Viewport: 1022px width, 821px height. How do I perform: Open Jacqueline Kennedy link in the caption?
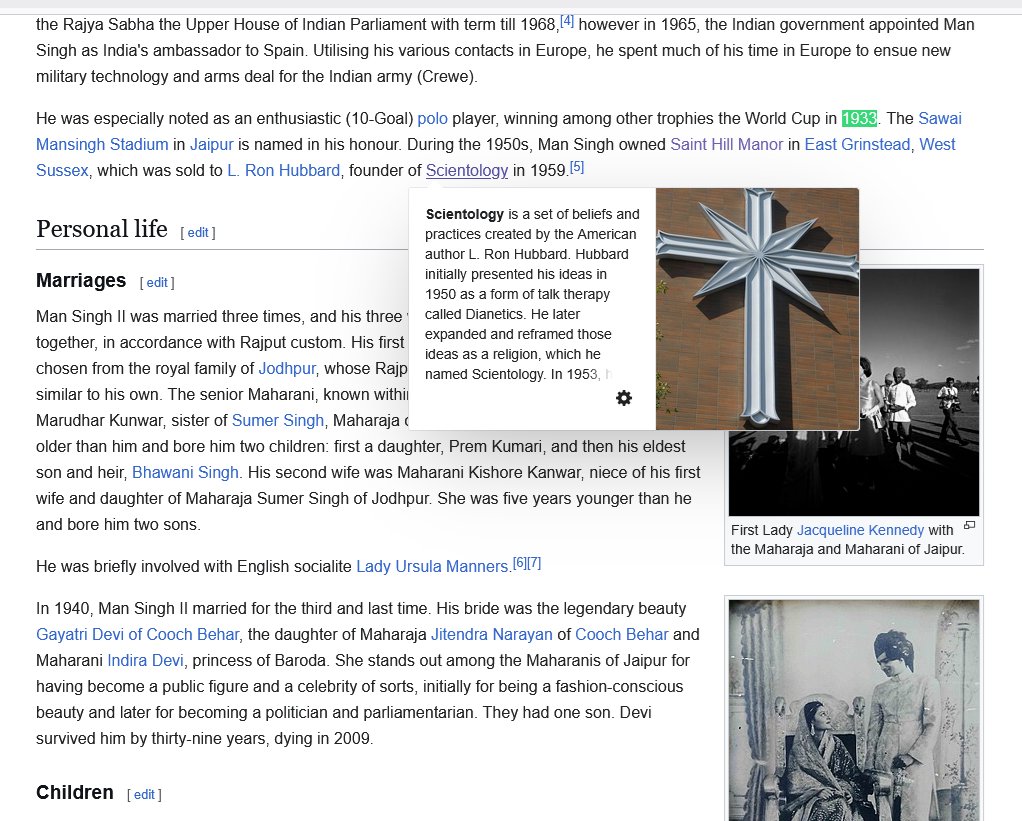(860, 530)
